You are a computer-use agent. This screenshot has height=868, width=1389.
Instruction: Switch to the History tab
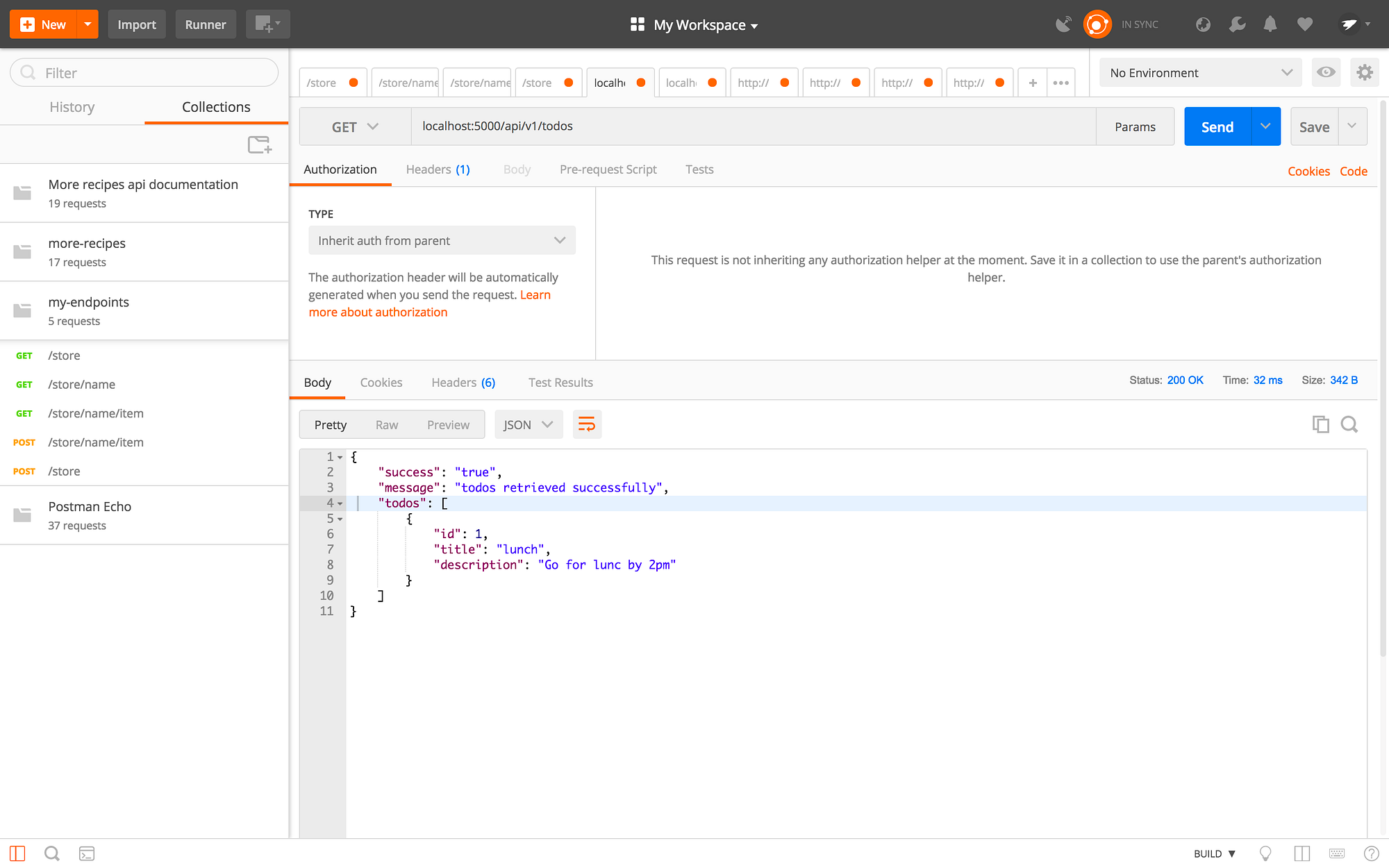[x=72, y=107]
